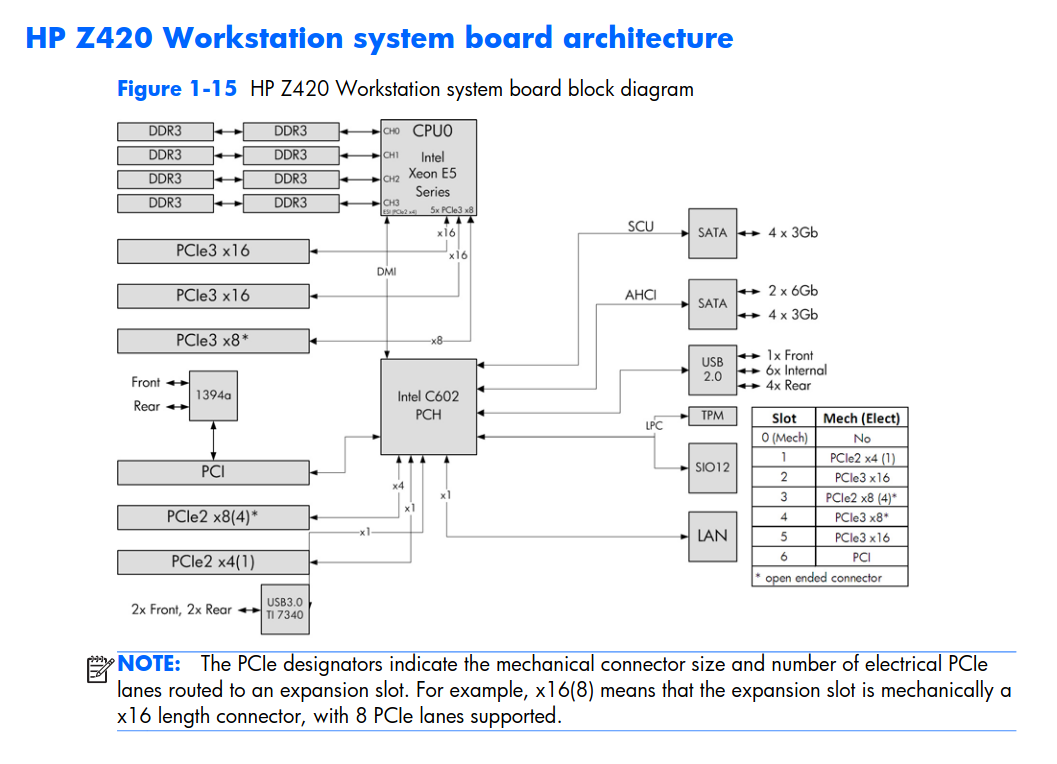The width and height of the screenshot is (1057, 764).
Task: Click the 'PCIe3 x16' cell in slot 5 row
Action: (862, 537)
